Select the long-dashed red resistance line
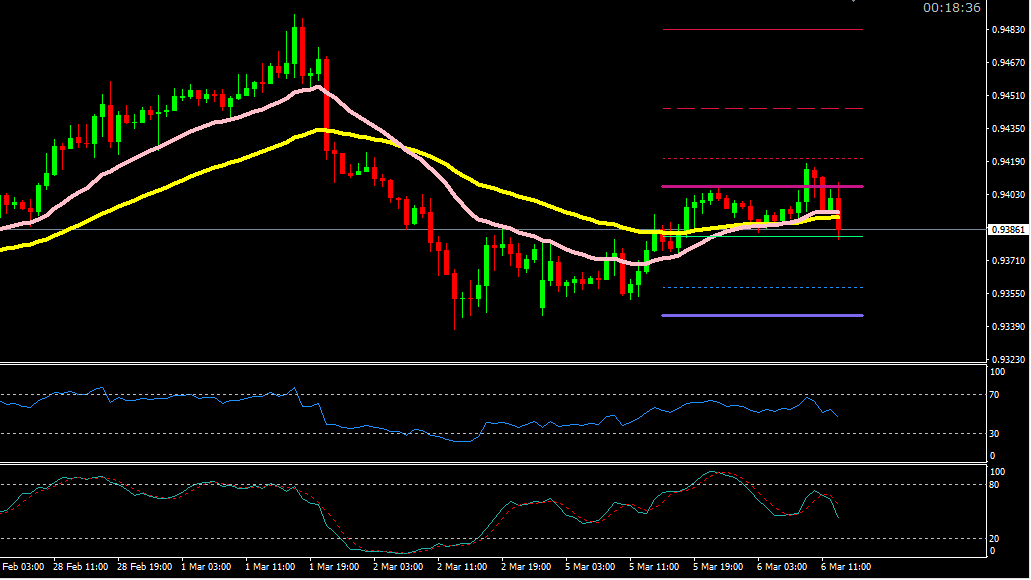This screenshot has width=1031, height=580. click(762, 109)
